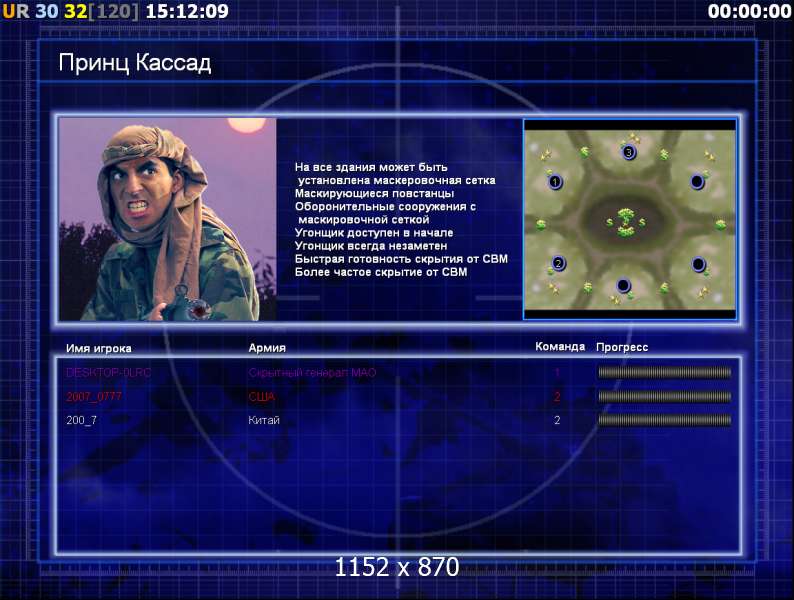Click the line 'Угонщик доступен в начале'
Screen dimensions: 794x600
374,233
